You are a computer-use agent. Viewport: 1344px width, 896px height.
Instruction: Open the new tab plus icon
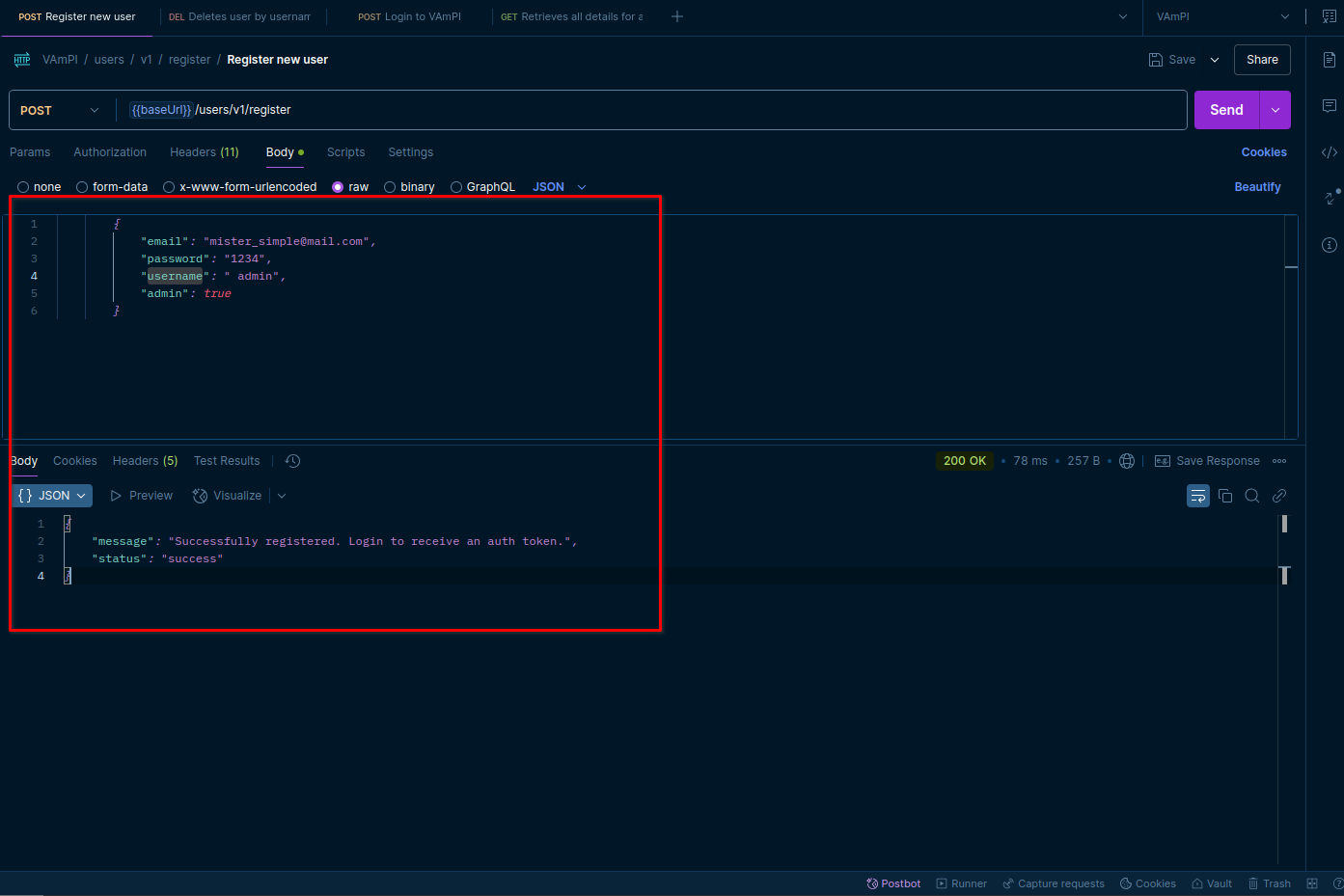[677, 16]
